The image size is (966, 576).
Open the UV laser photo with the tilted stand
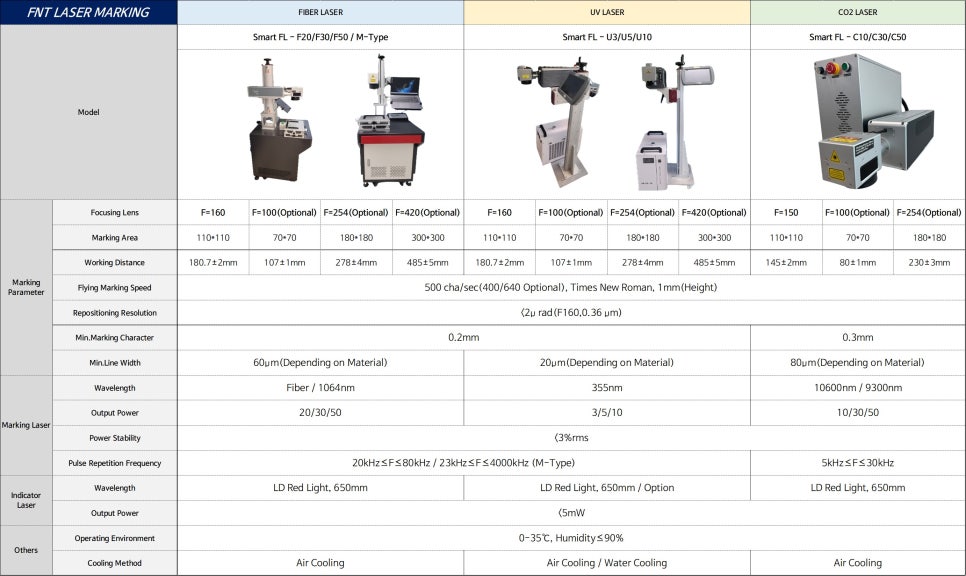[x=558, y=122]
